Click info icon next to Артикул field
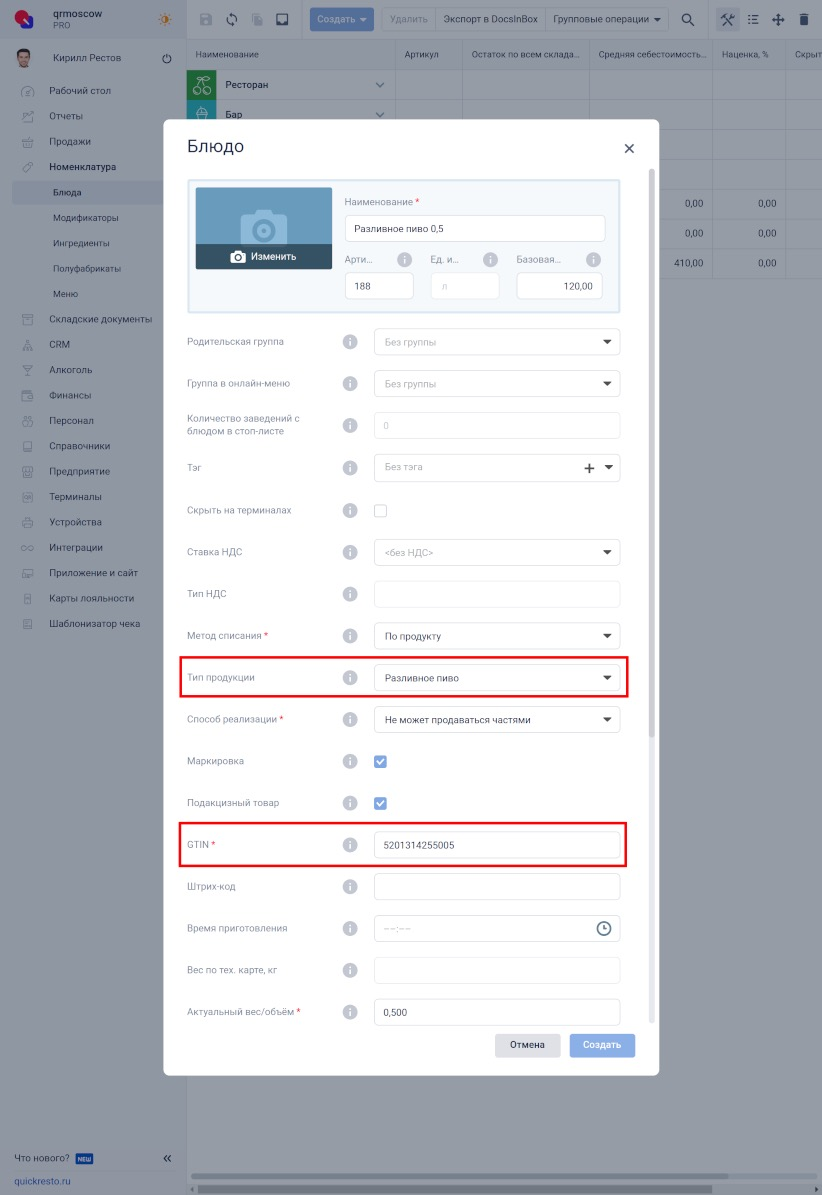 pos(405,260)
